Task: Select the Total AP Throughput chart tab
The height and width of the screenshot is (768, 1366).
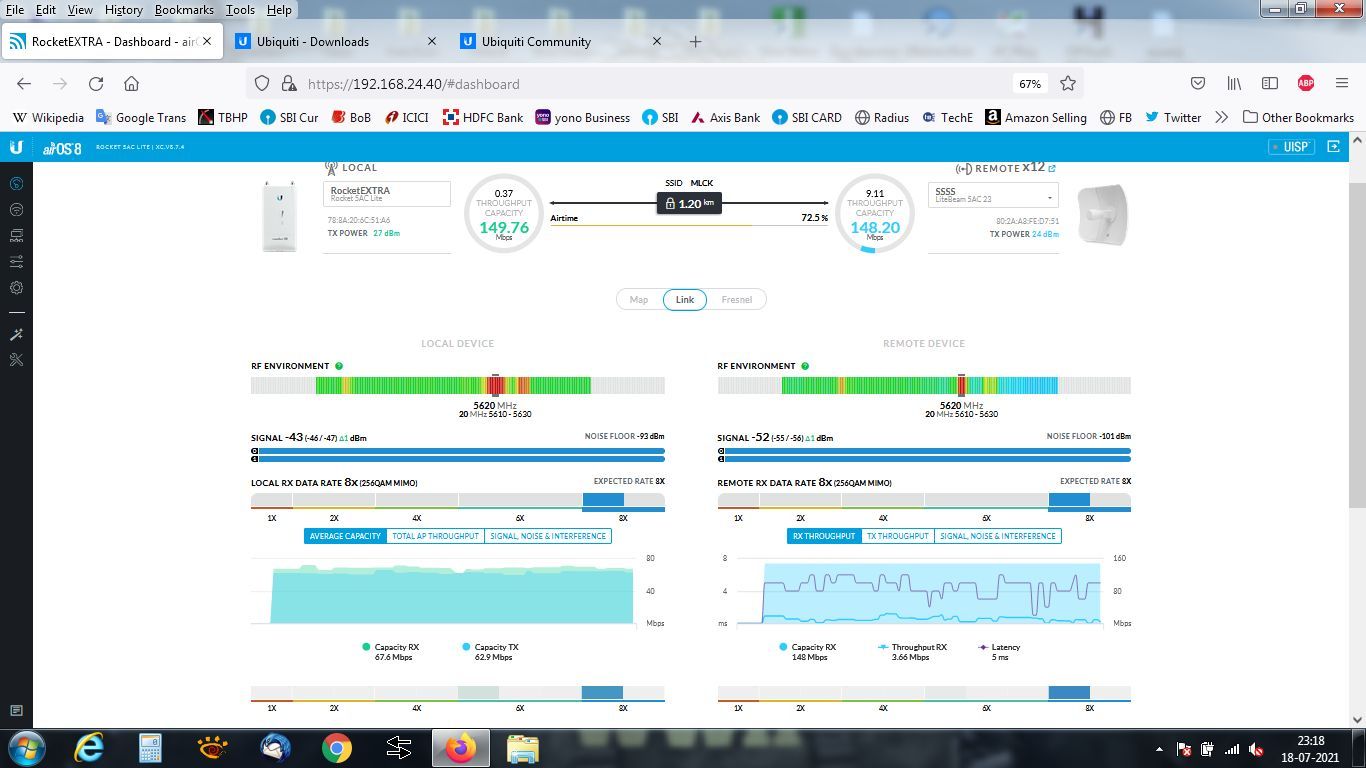Action: pos(435,536)
